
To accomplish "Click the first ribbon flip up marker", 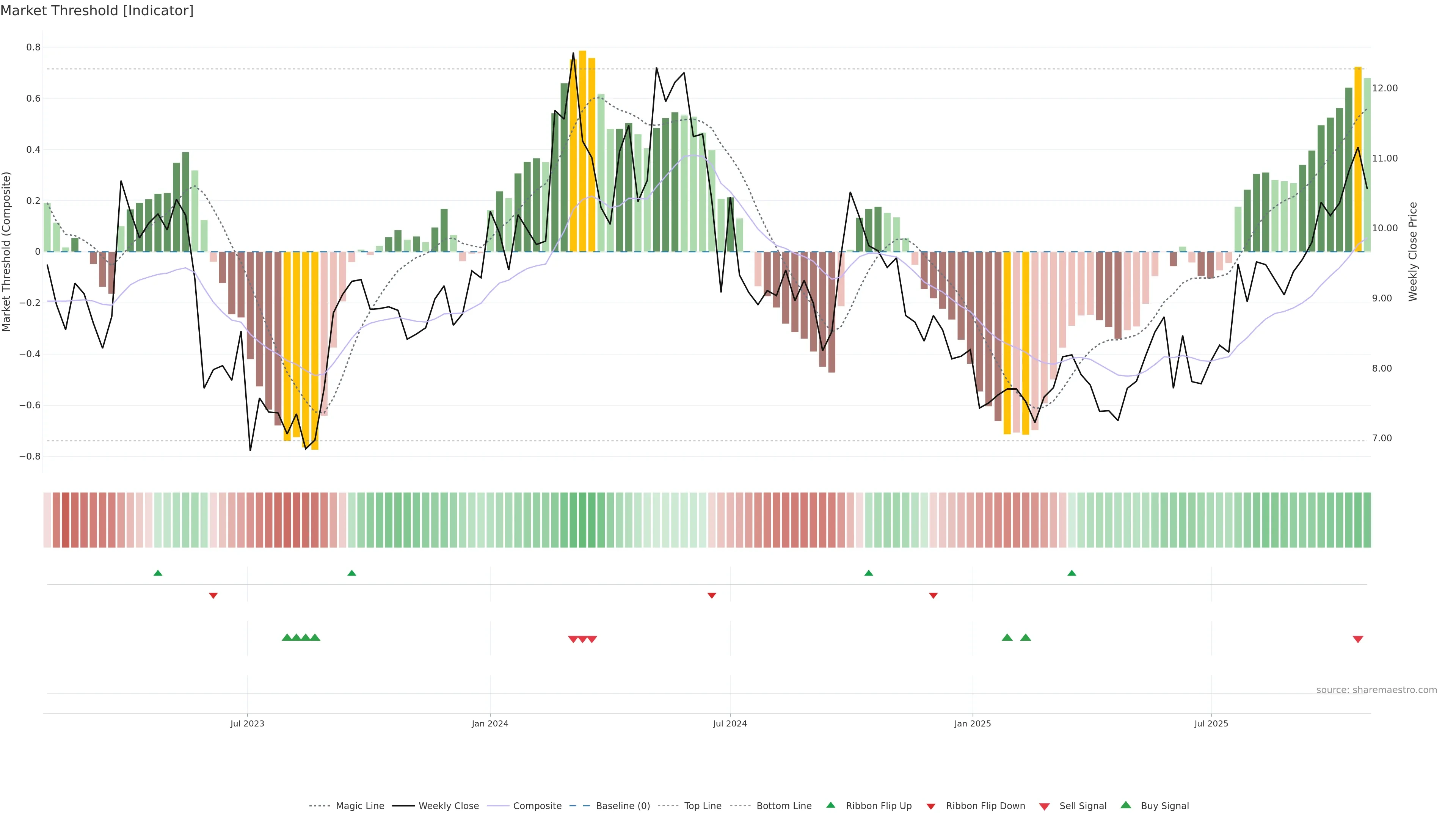I will click(x=158, y=573).
